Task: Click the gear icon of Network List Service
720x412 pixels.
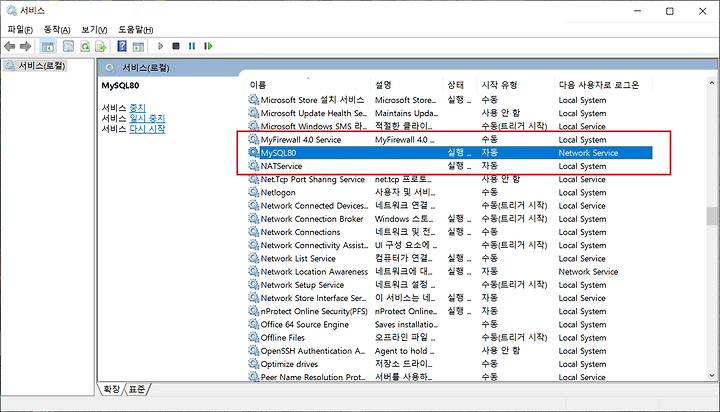Action: click(253, 258)
